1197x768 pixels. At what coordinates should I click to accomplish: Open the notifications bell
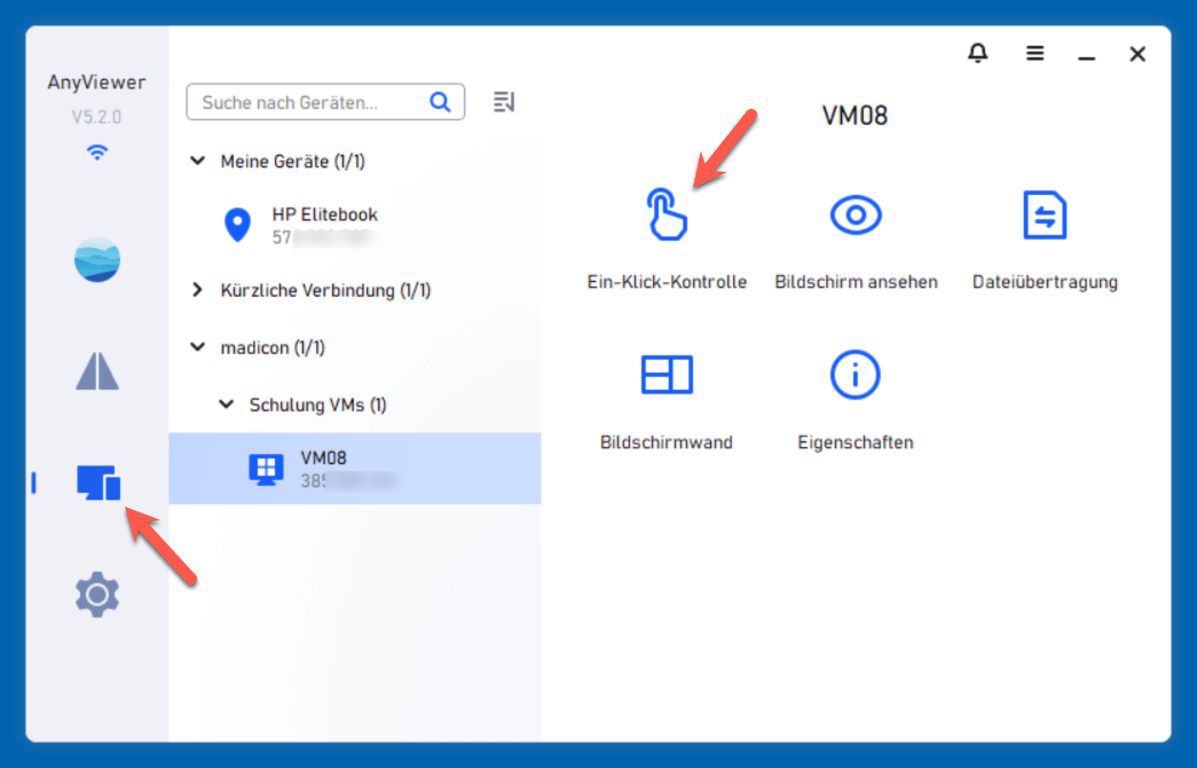(x=978, y=53)
